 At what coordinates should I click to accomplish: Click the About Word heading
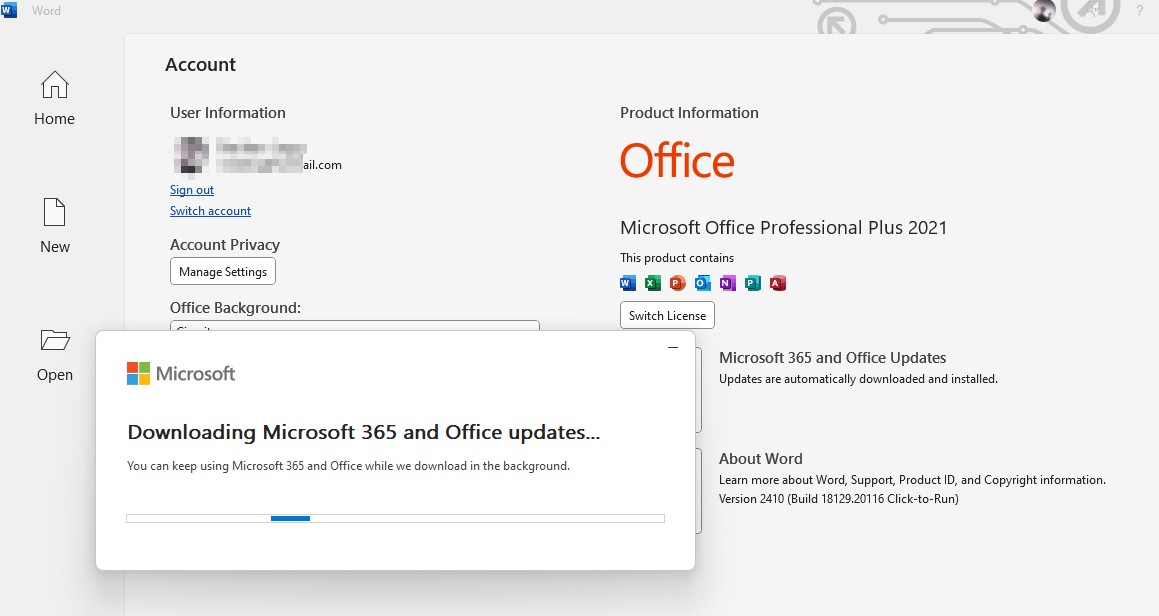761,458
